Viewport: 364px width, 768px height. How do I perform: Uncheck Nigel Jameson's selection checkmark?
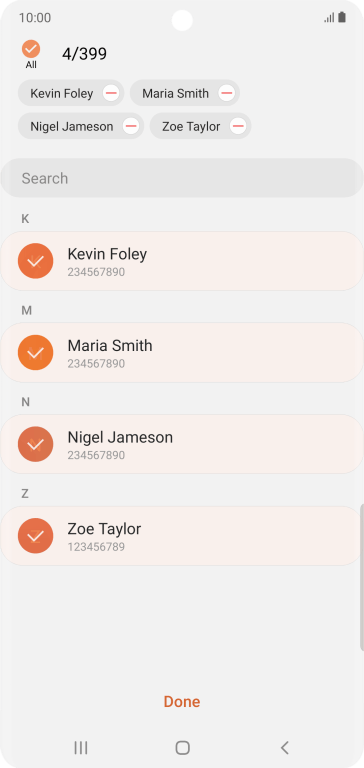(x=35, y=444)
